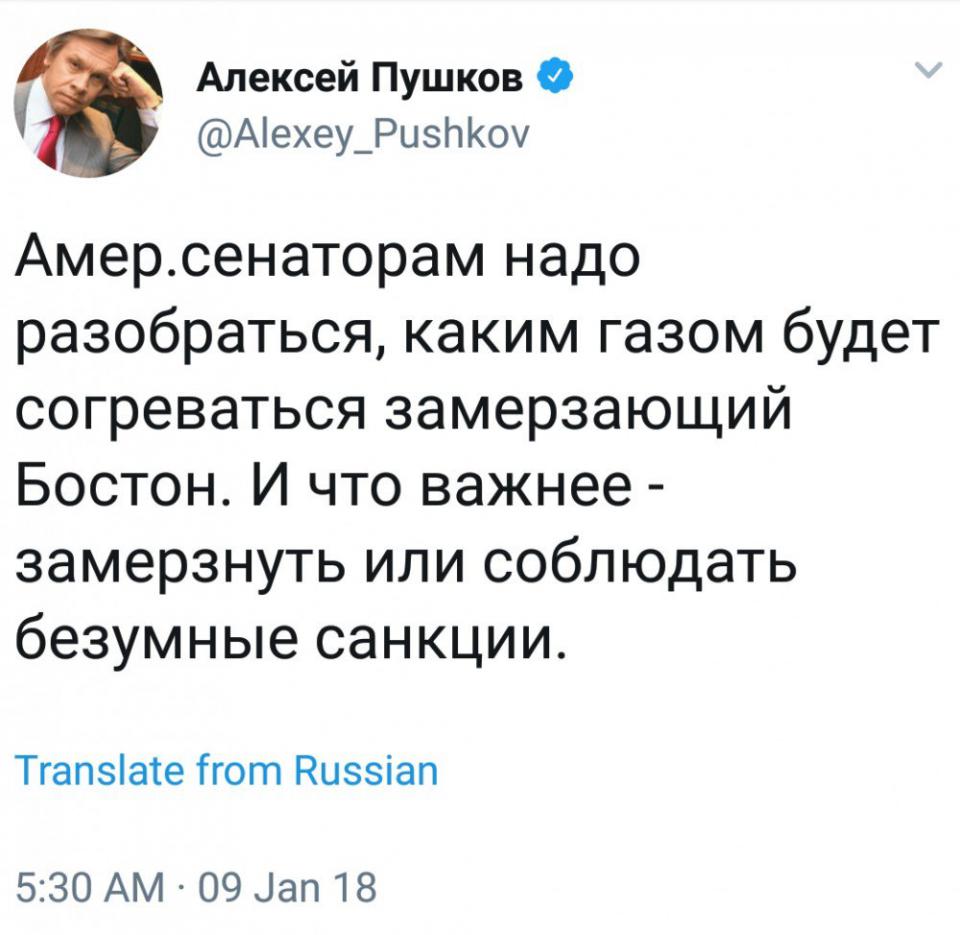The image size is (960, 935).
Task: Click Translate from Russian
Action: pyautogui.click(x=227, y=772)
